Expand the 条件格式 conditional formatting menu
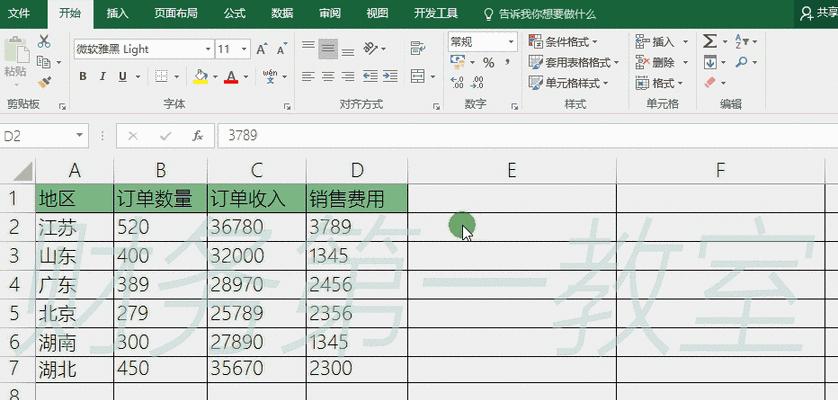Image resolution: width=838 pixels, height=400 pixels. [x=563, y=42]
